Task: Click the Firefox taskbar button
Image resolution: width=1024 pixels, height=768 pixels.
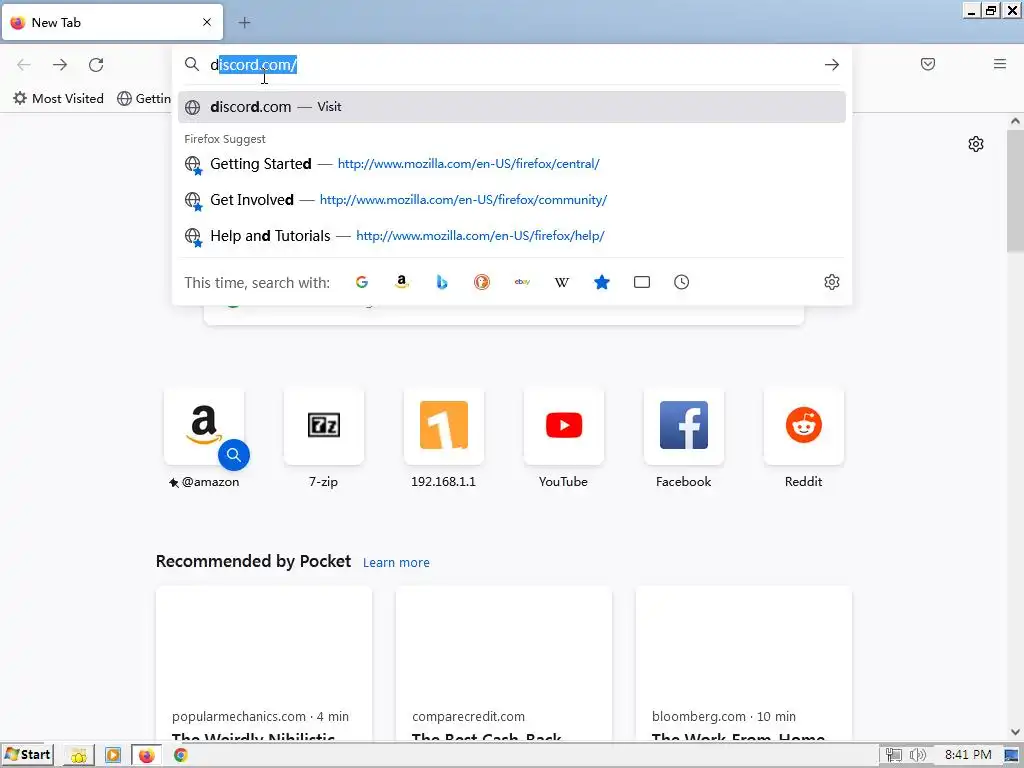Action: (146, 756)
